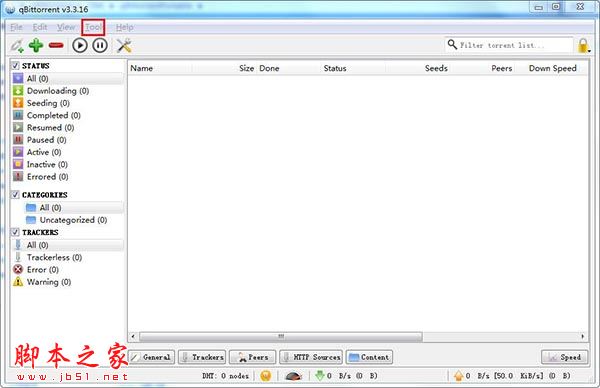Toggle the TRACKERS section checkbox
Screen dimensions: 600x388
click(15, 232)
